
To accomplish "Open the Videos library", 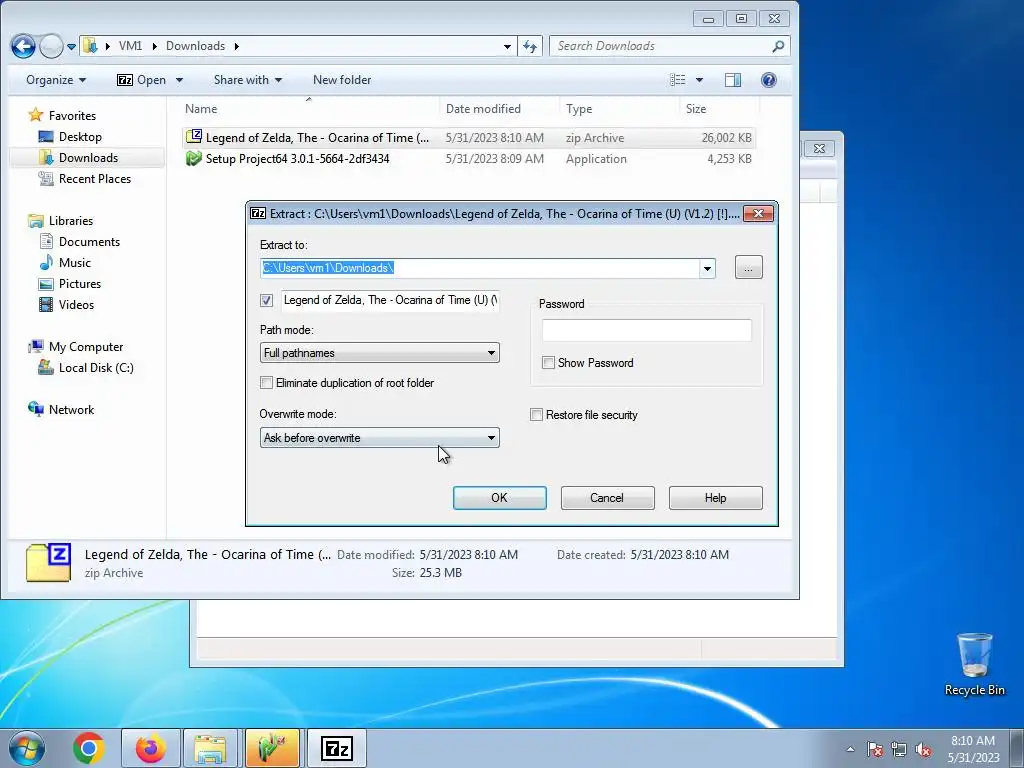I will 76,304.
